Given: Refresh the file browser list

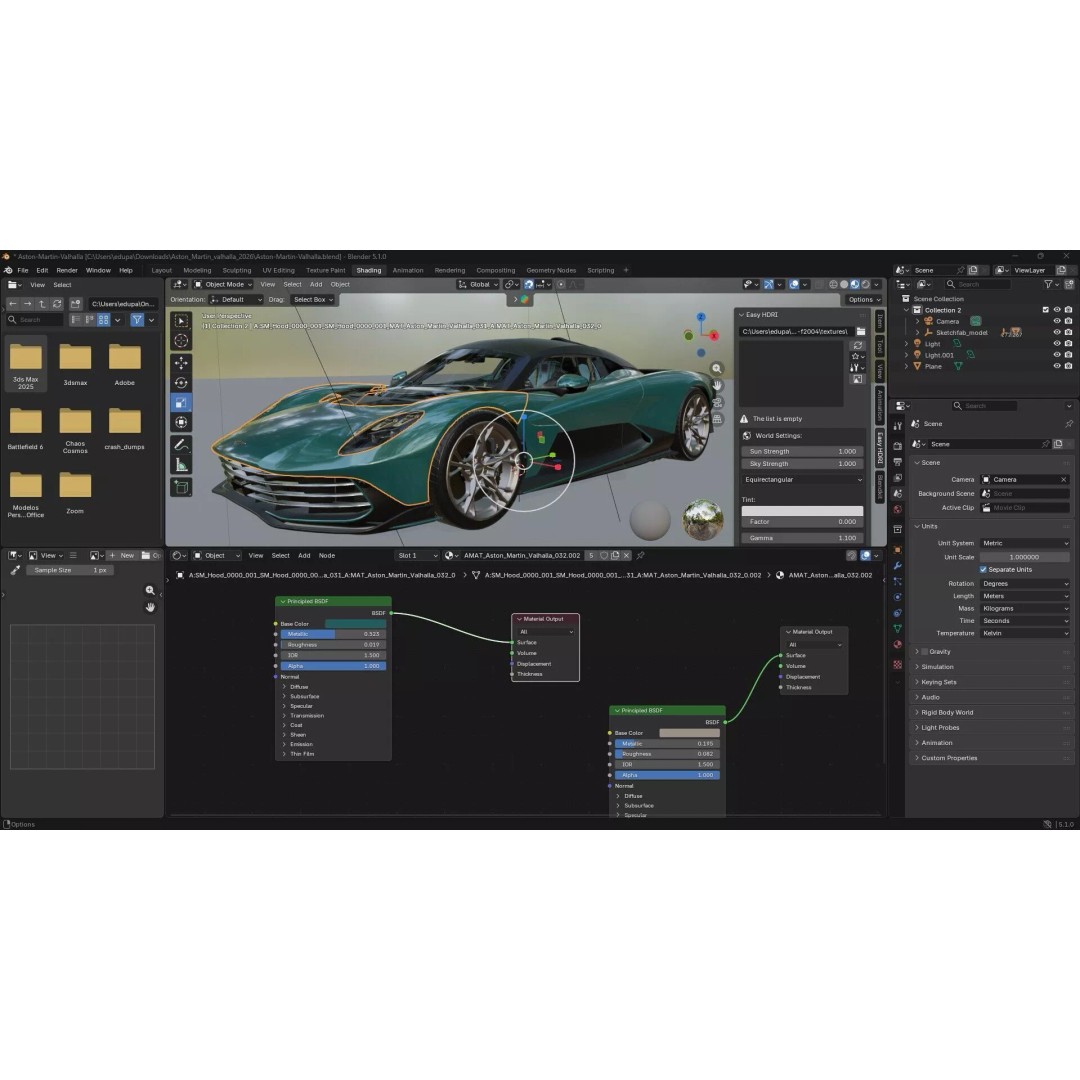Looking at the screenshot, I should click(57, 304).
